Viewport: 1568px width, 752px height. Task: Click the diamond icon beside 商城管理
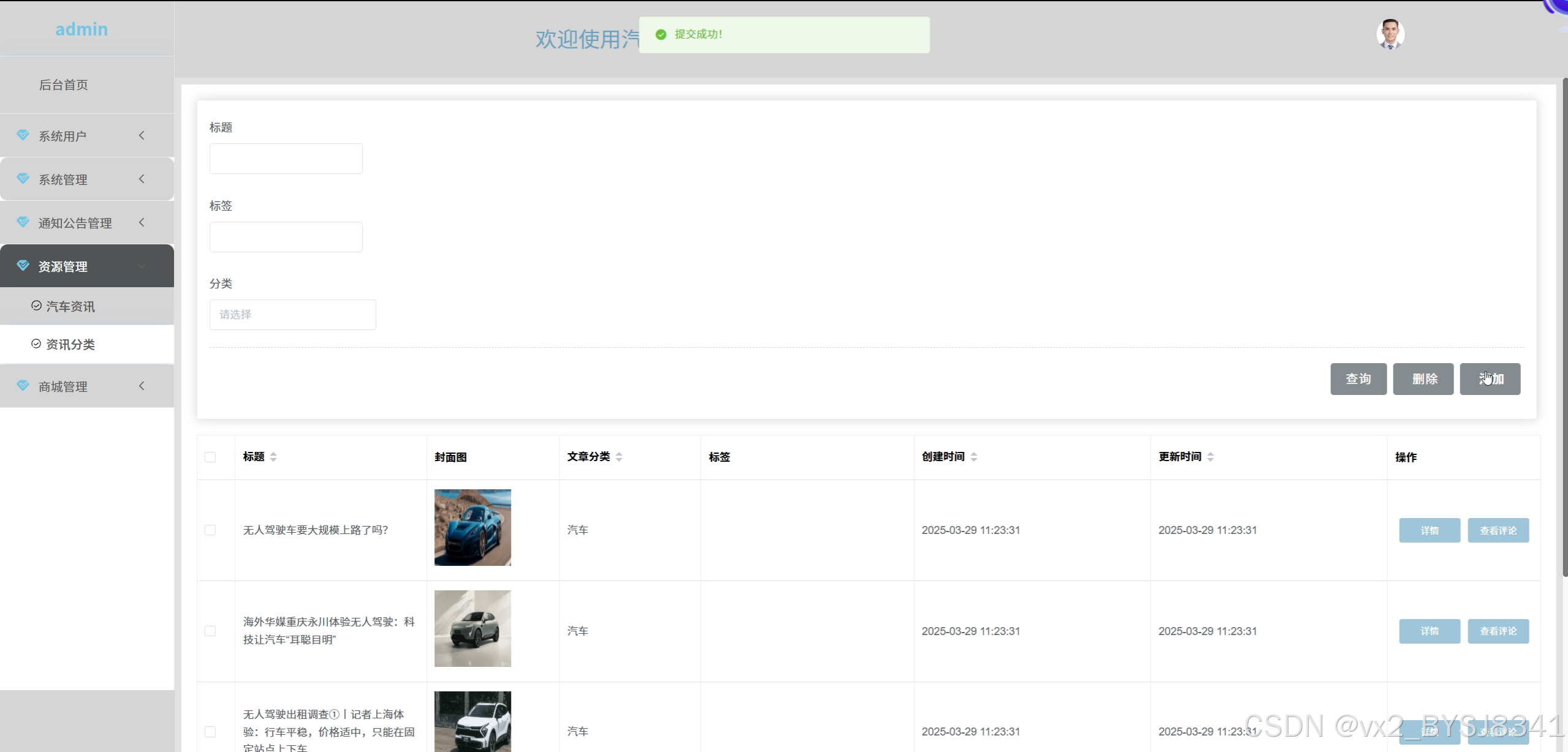tap(23, 386)
